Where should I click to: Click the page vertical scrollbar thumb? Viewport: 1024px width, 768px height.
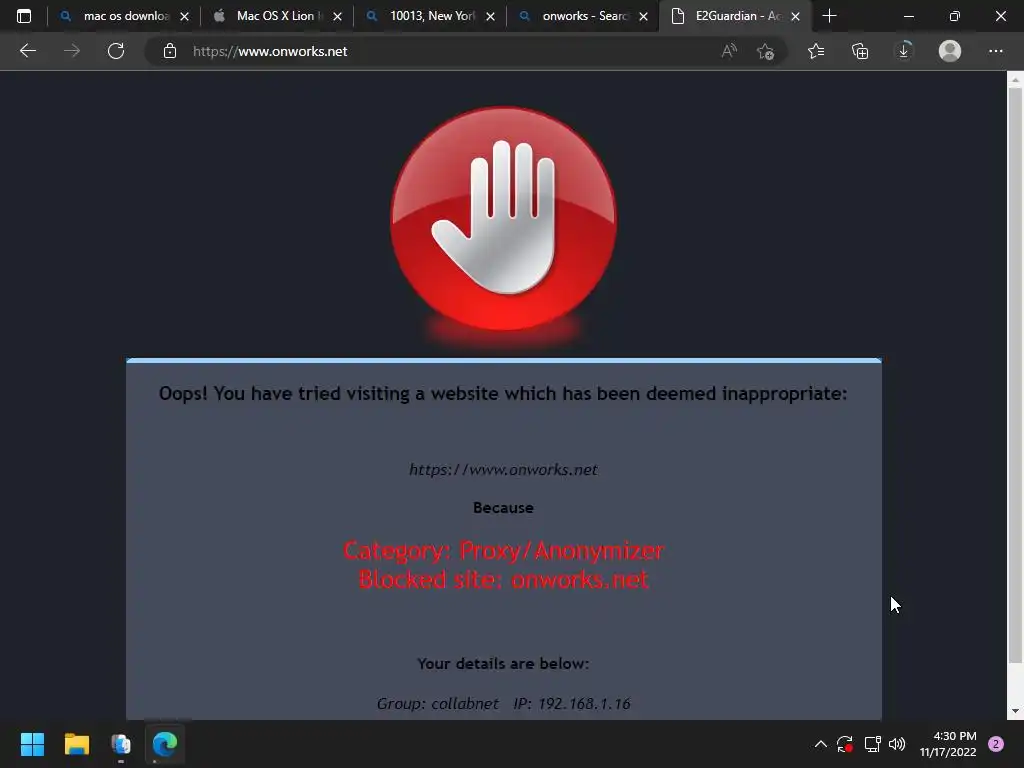point(1015,376)
